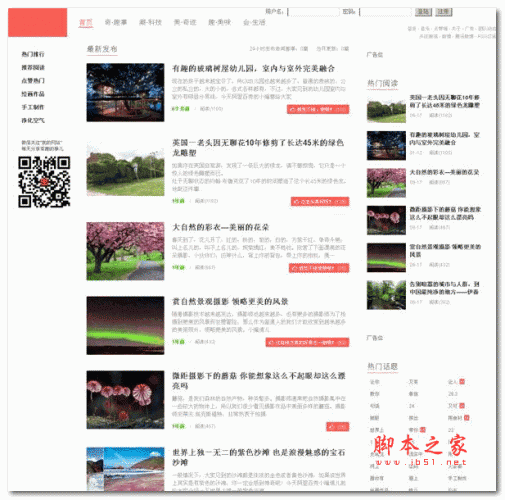Open 热门排行 in the left sidebar
This screenshot has width=505, height=500.
[33, 54]
